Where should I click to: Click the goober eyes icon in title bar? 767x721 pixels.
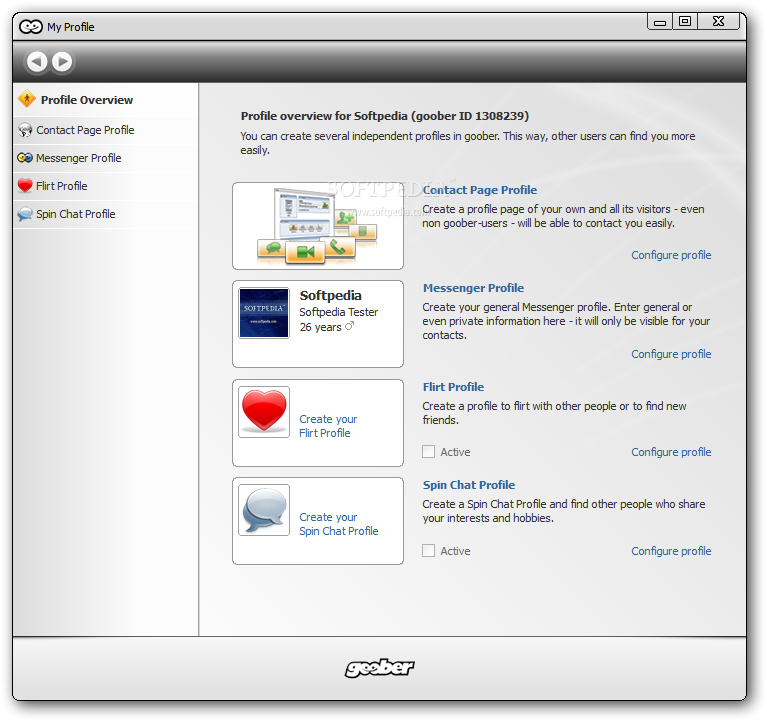pyautogui.click(x=31, y=26)
